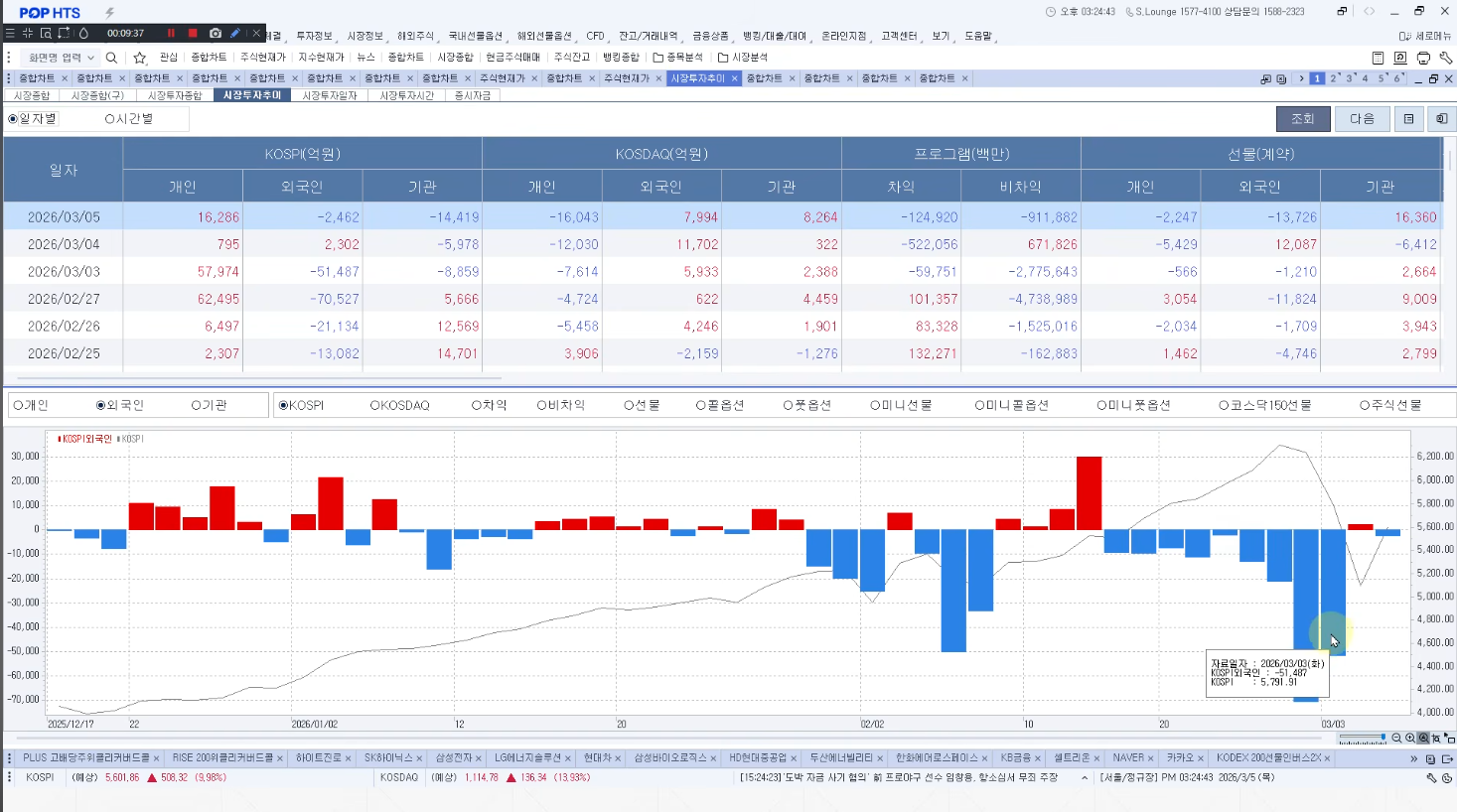Open the 국내선물옵션 menu
Screen dimensions: 1457x812
475,36
